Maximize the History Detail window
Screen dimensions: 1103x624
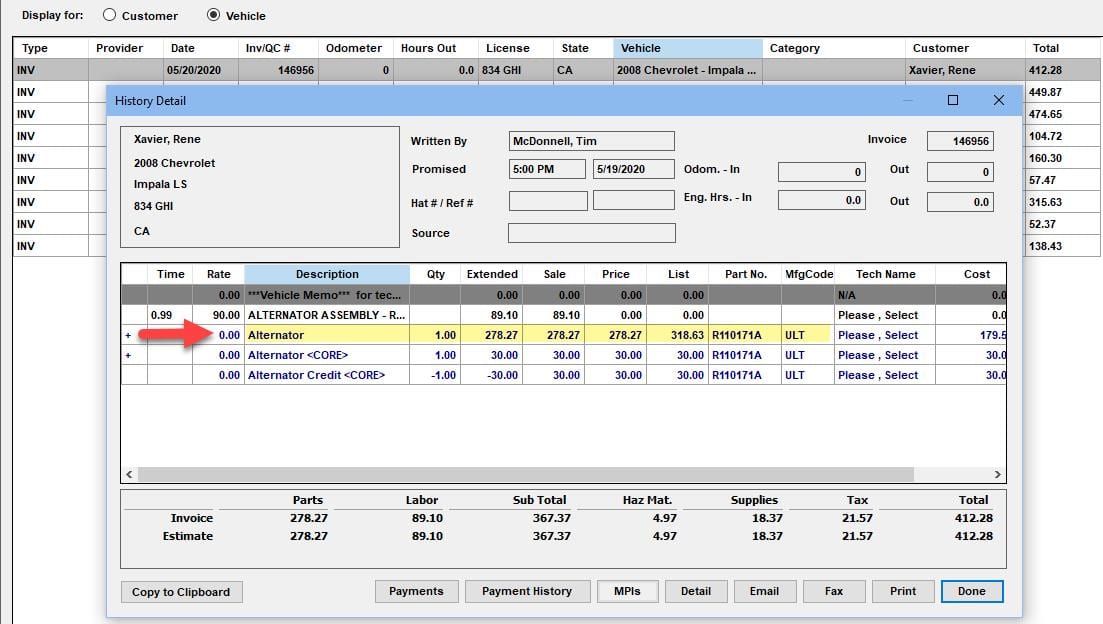tap(952, 100)
